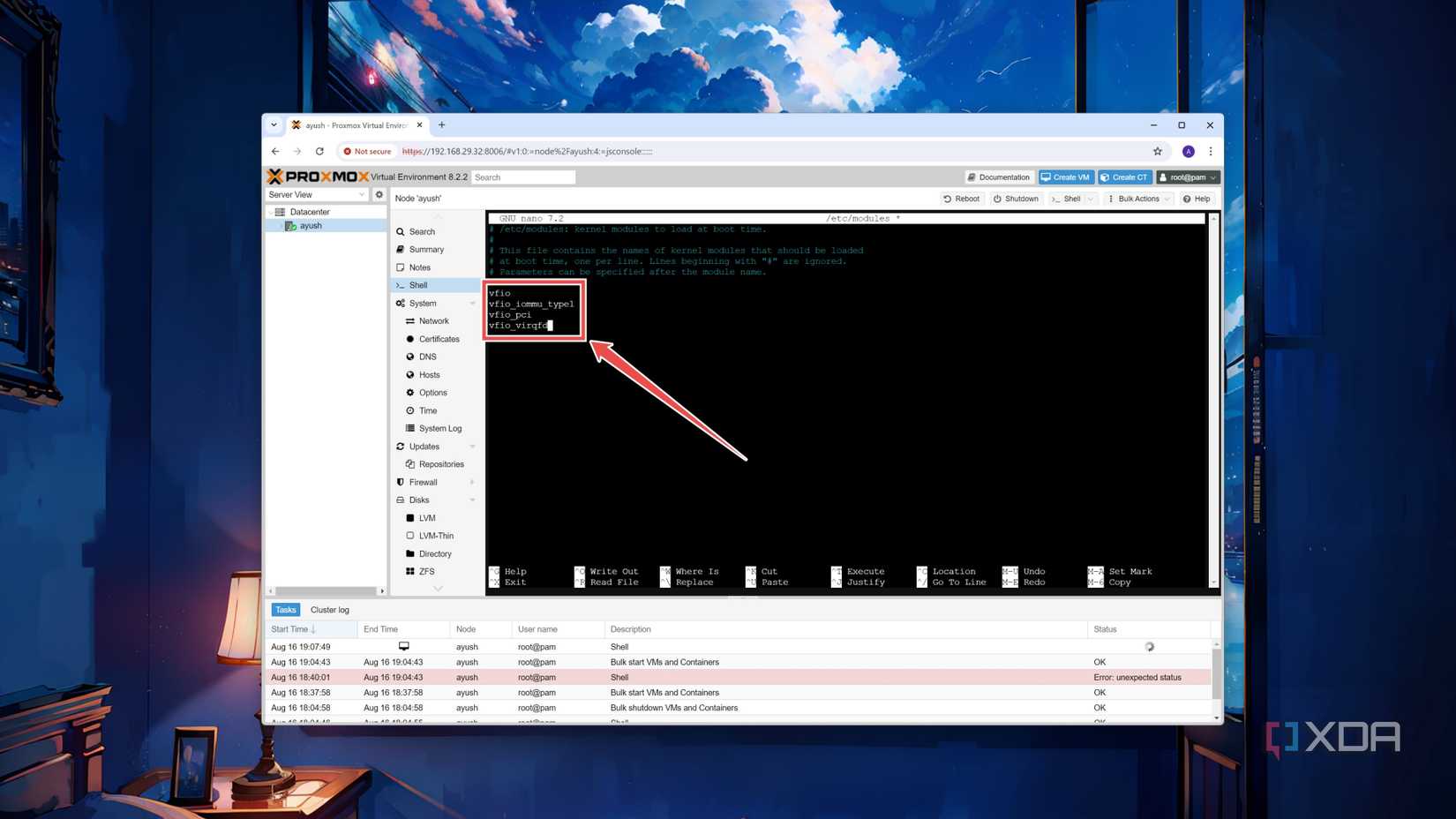Select the Bulk shutdown VMs and Containers task
Screen dimensions: 1456x819
(739, 708)
